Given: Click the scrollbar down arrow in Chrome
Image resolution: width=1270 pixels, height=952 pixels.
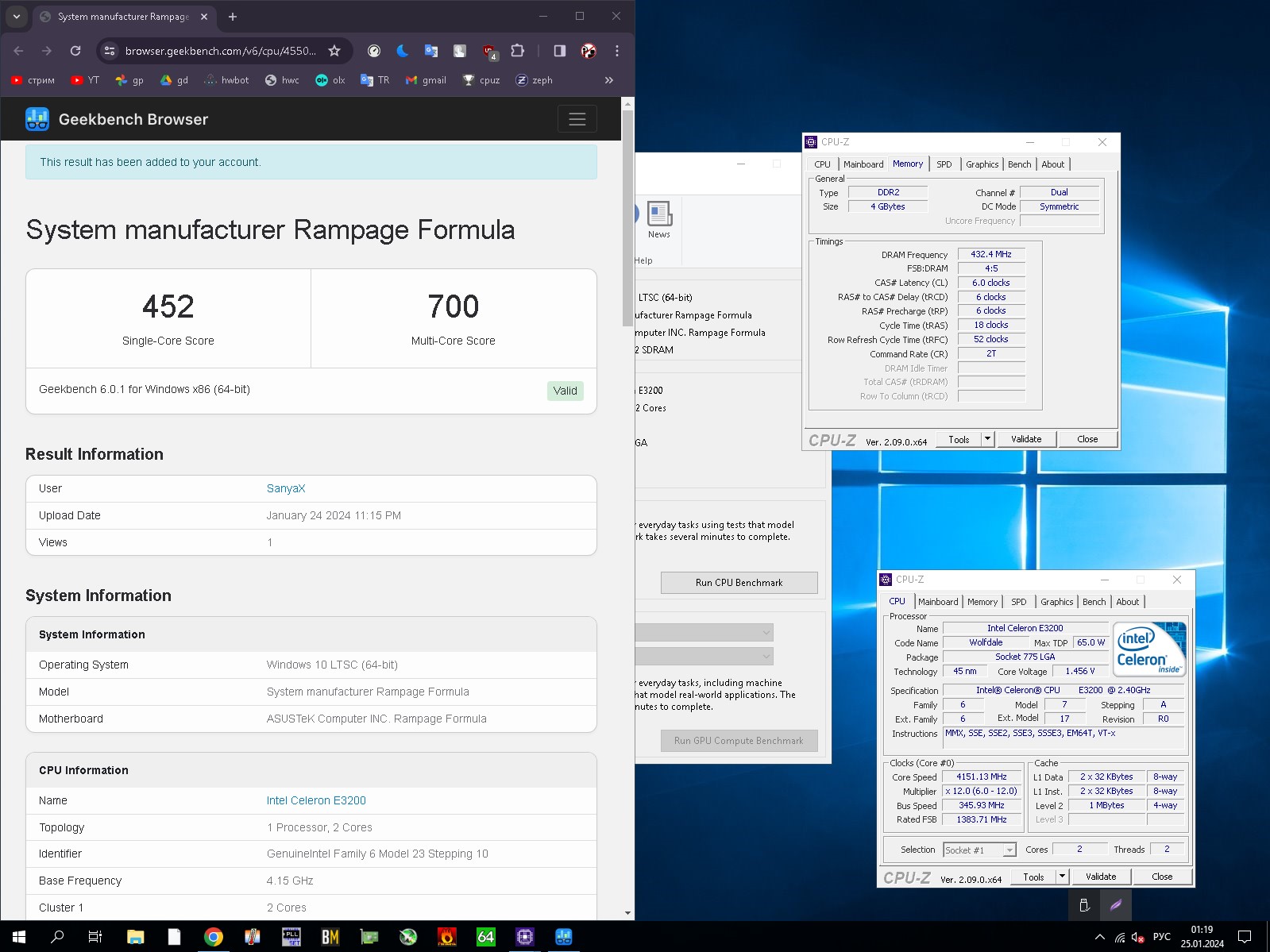Looking at the screenshot, I should tap(627, 913).
